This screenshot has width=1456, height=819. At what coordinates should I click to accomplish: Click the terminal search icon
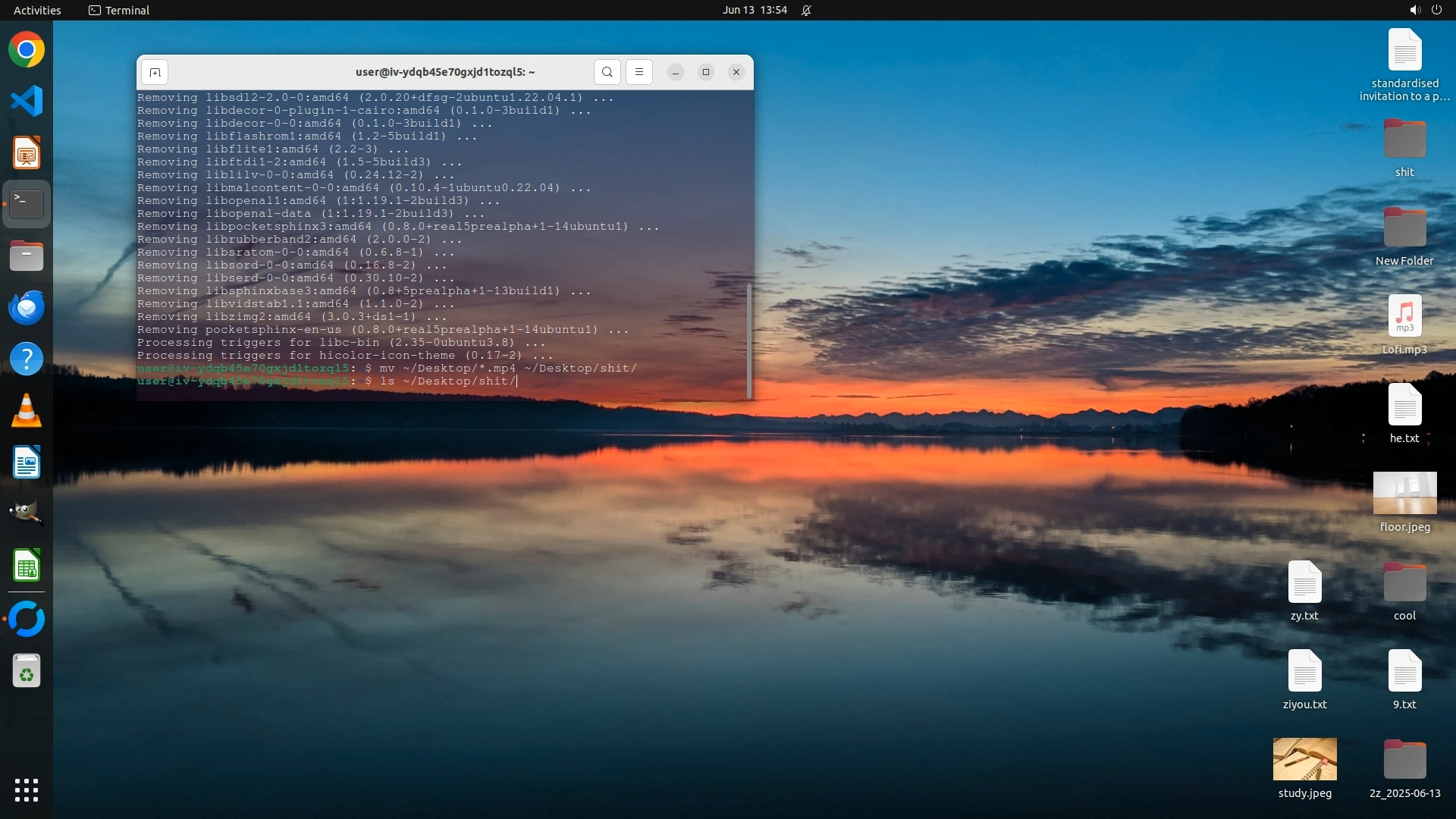[607, 72]
